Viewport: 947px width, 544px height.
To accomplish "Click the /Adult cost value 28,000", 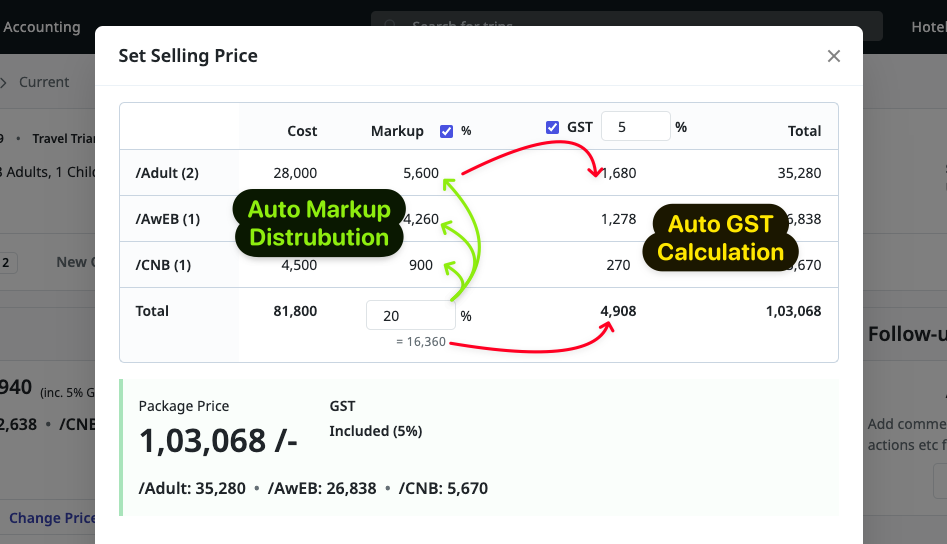I will (x=295, y=173).
